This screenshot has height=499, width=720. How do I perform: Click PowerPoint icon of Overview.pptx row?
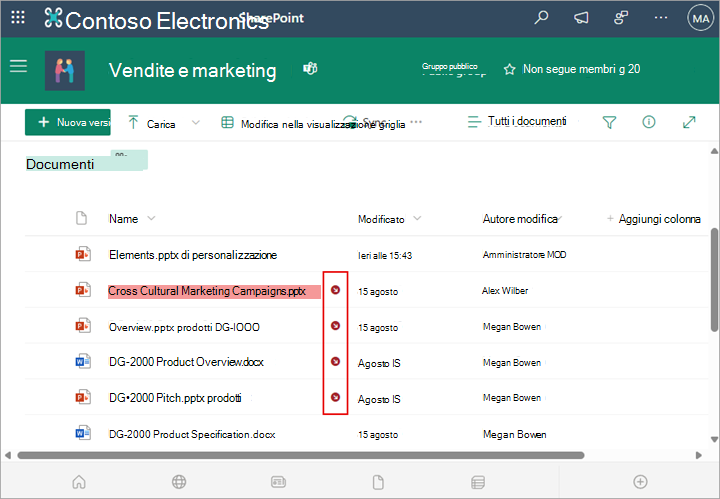coord(83,325)
